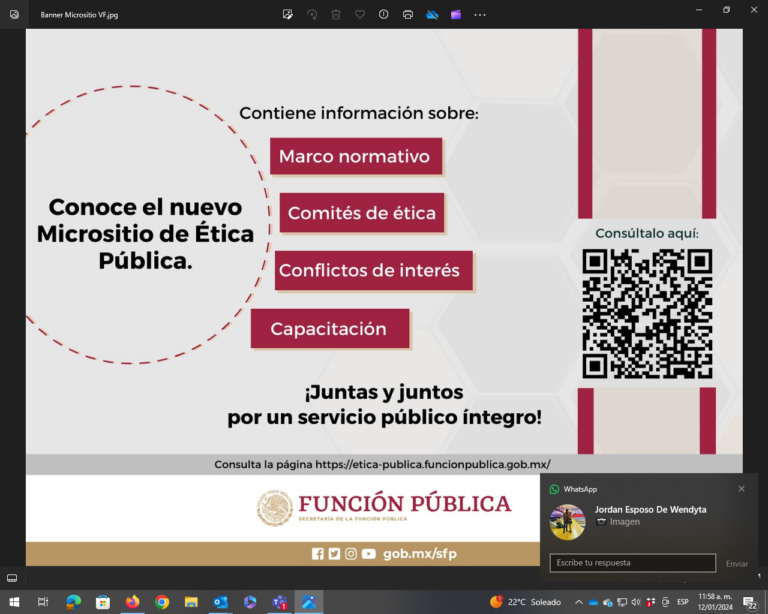Open the three-dot more options menu
This screenshot has width=768, height=614.
tap(480, 15)
